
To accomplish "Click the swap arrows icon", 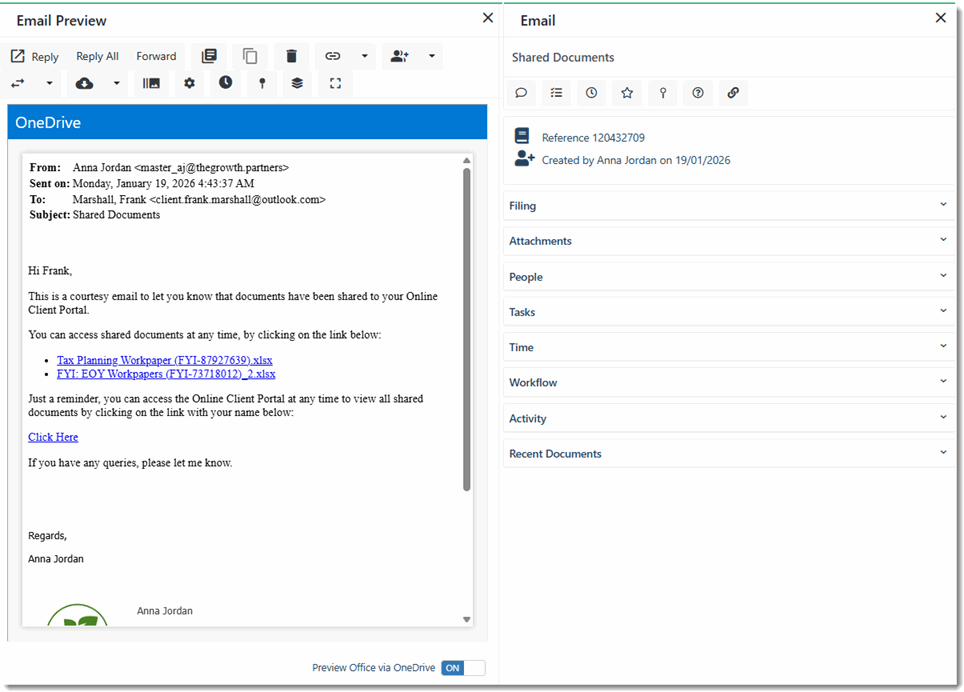I will [x=18, y=83].
